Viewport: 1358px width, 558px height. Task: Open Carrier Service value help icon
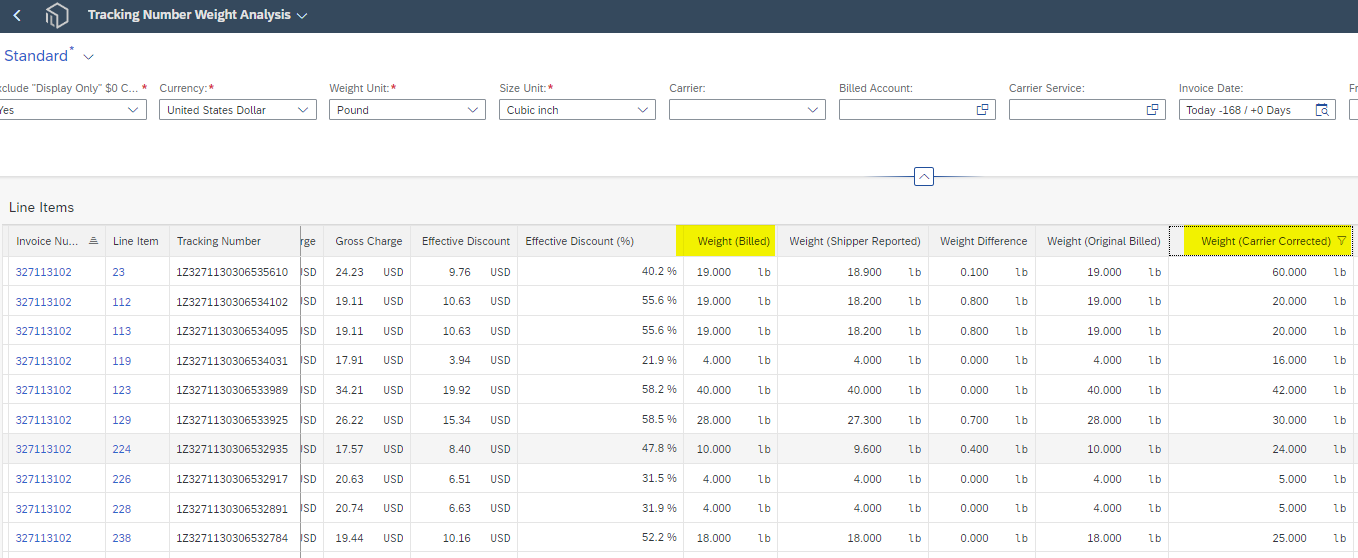click(1152, 110)
